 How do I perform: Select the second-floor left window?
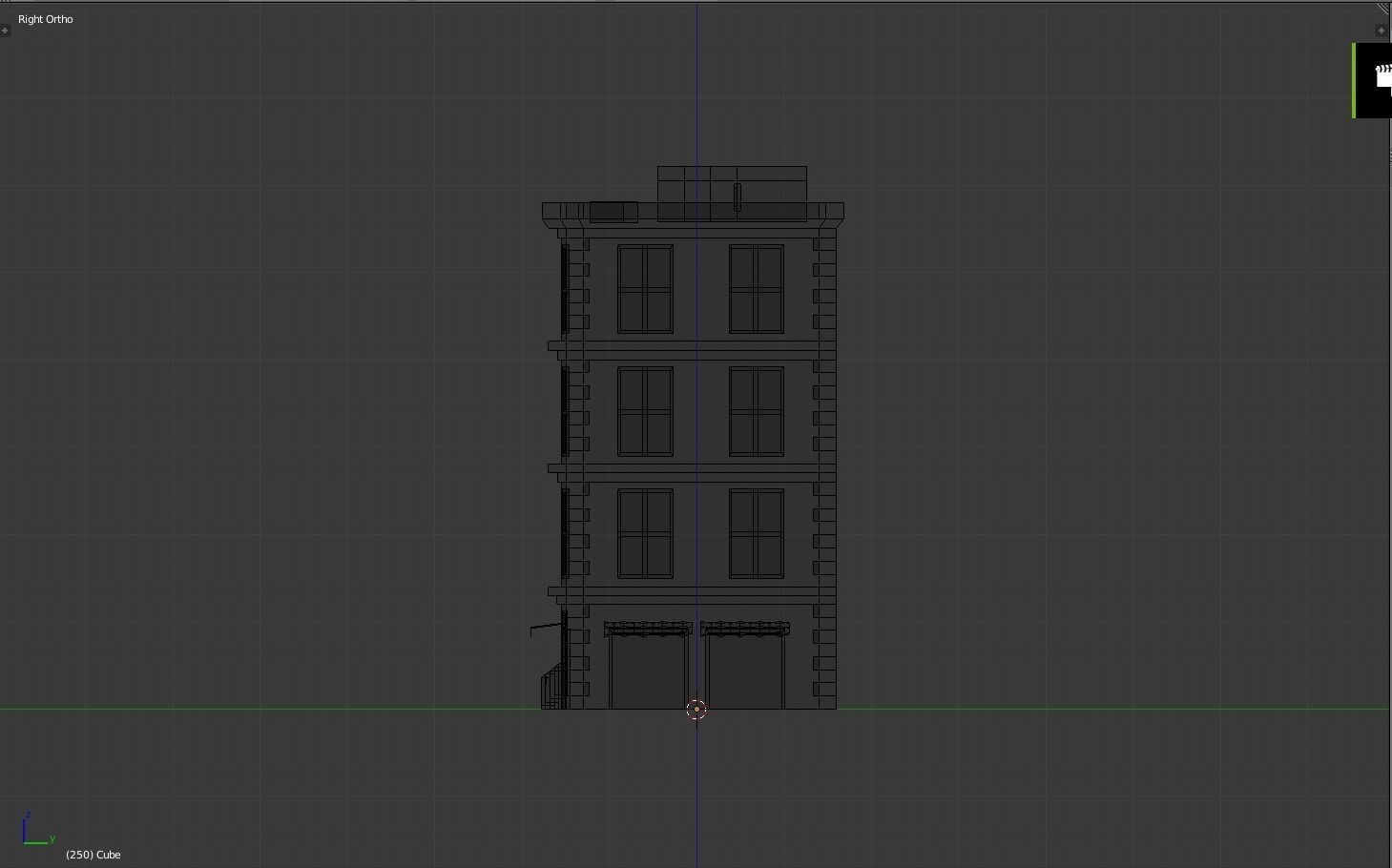(645, 533)
